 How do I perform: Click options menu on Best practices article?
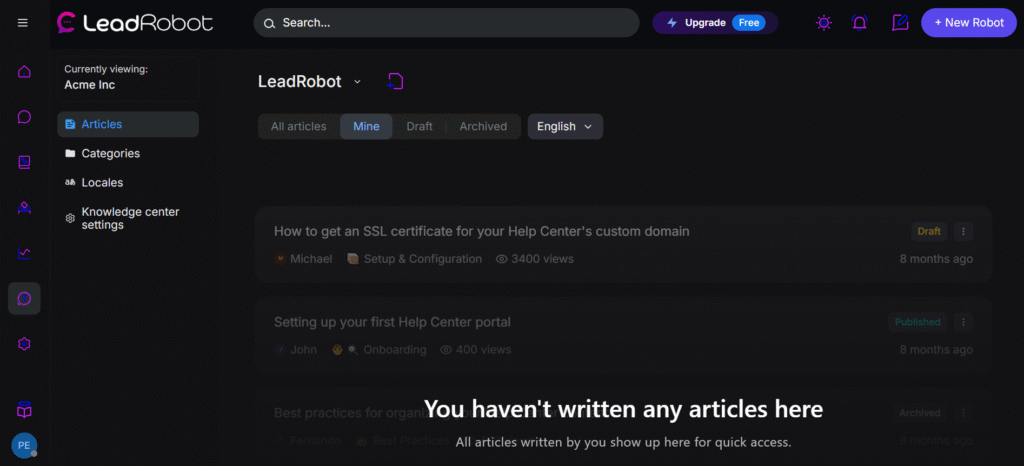[x=963, y=412]
